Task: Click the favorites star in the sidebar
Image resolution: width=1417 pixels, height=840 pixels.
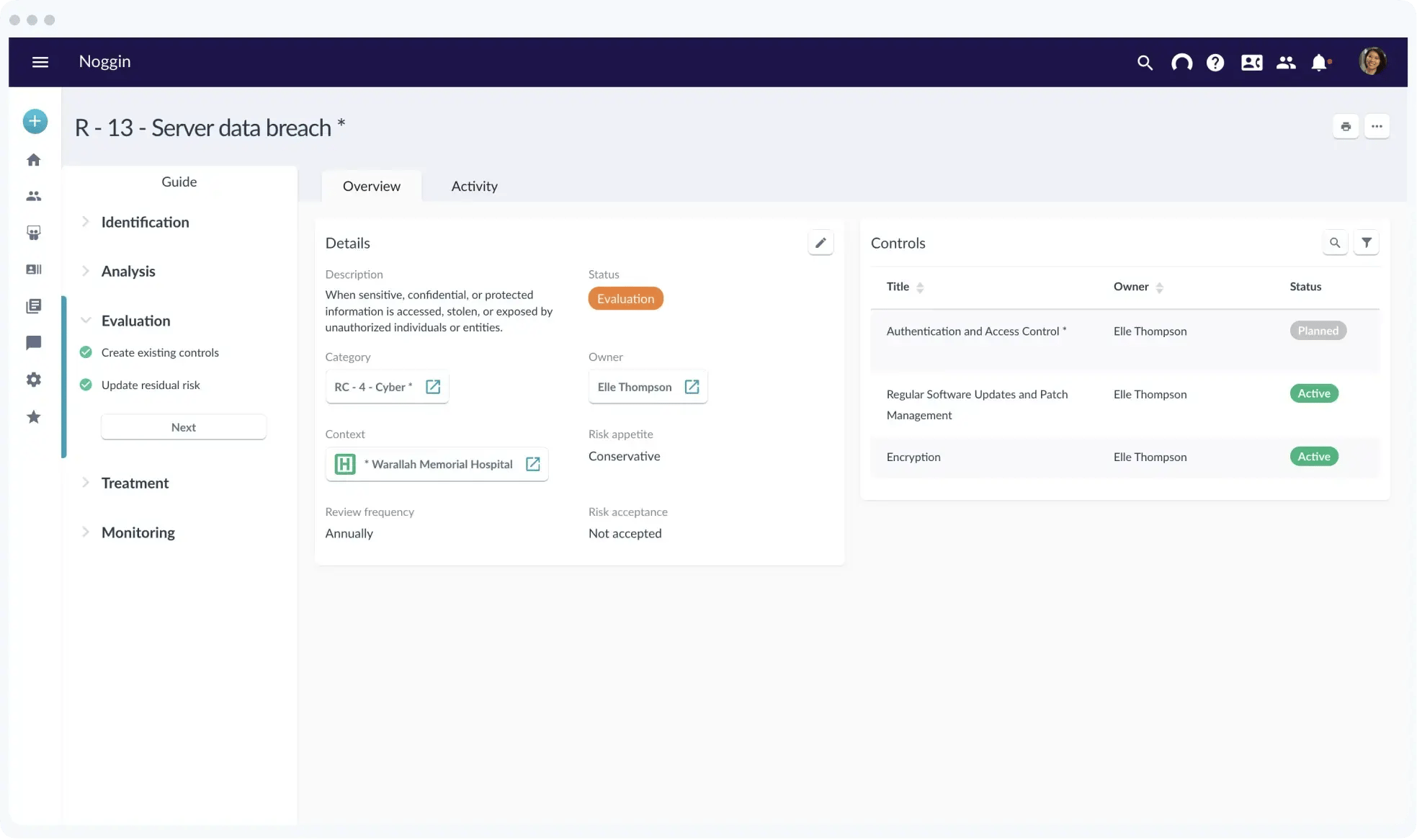Action: (x=33, y=417)
